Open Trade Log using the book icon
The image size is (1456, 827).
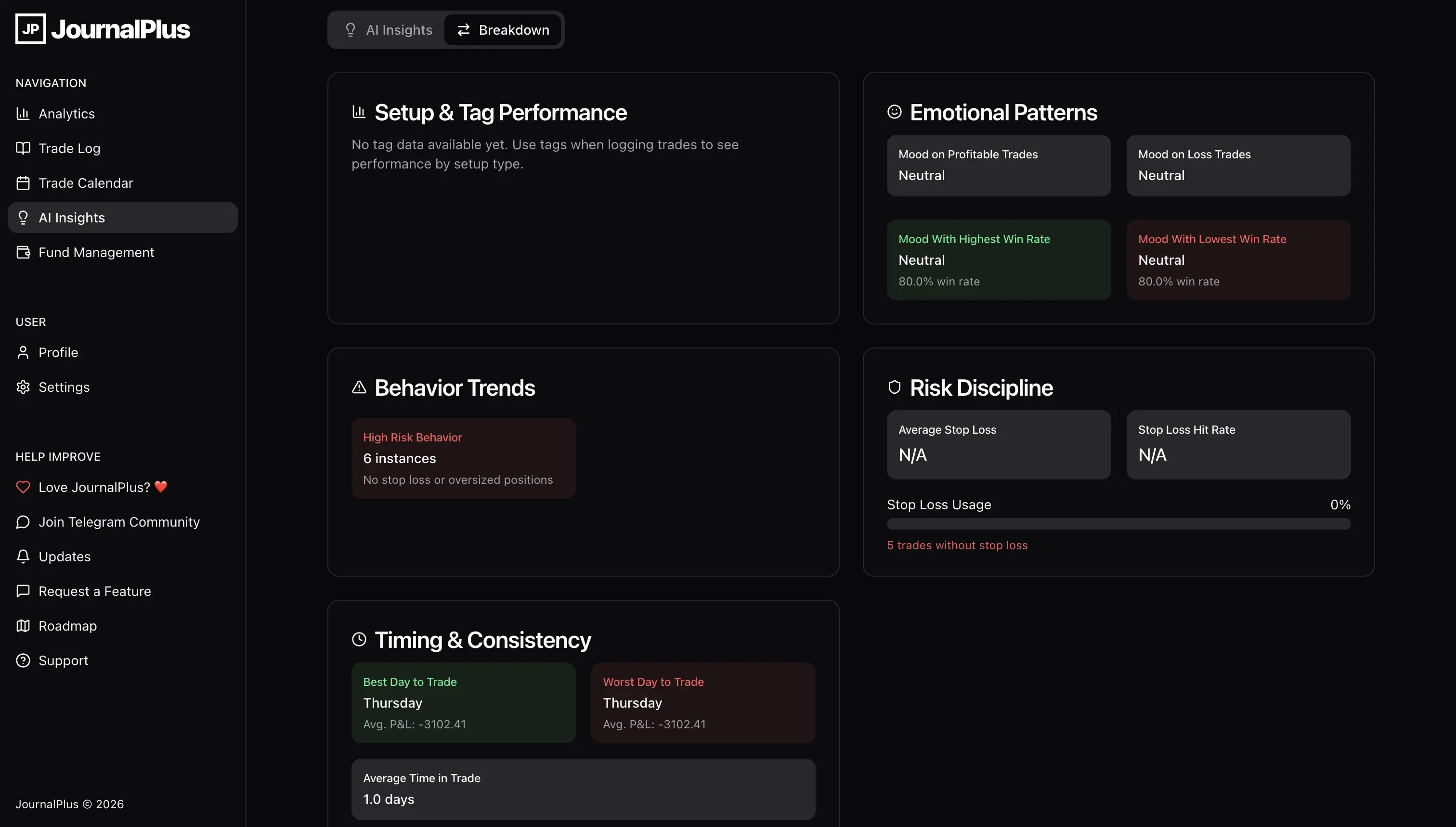click(23, 148)
